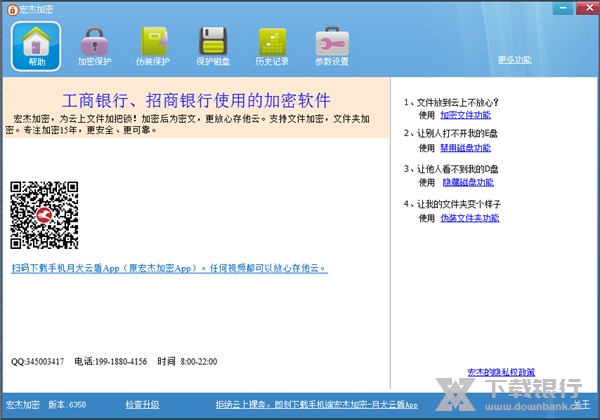
Task: Select the 加密保护 padlock icon
Action: point(95,46)
